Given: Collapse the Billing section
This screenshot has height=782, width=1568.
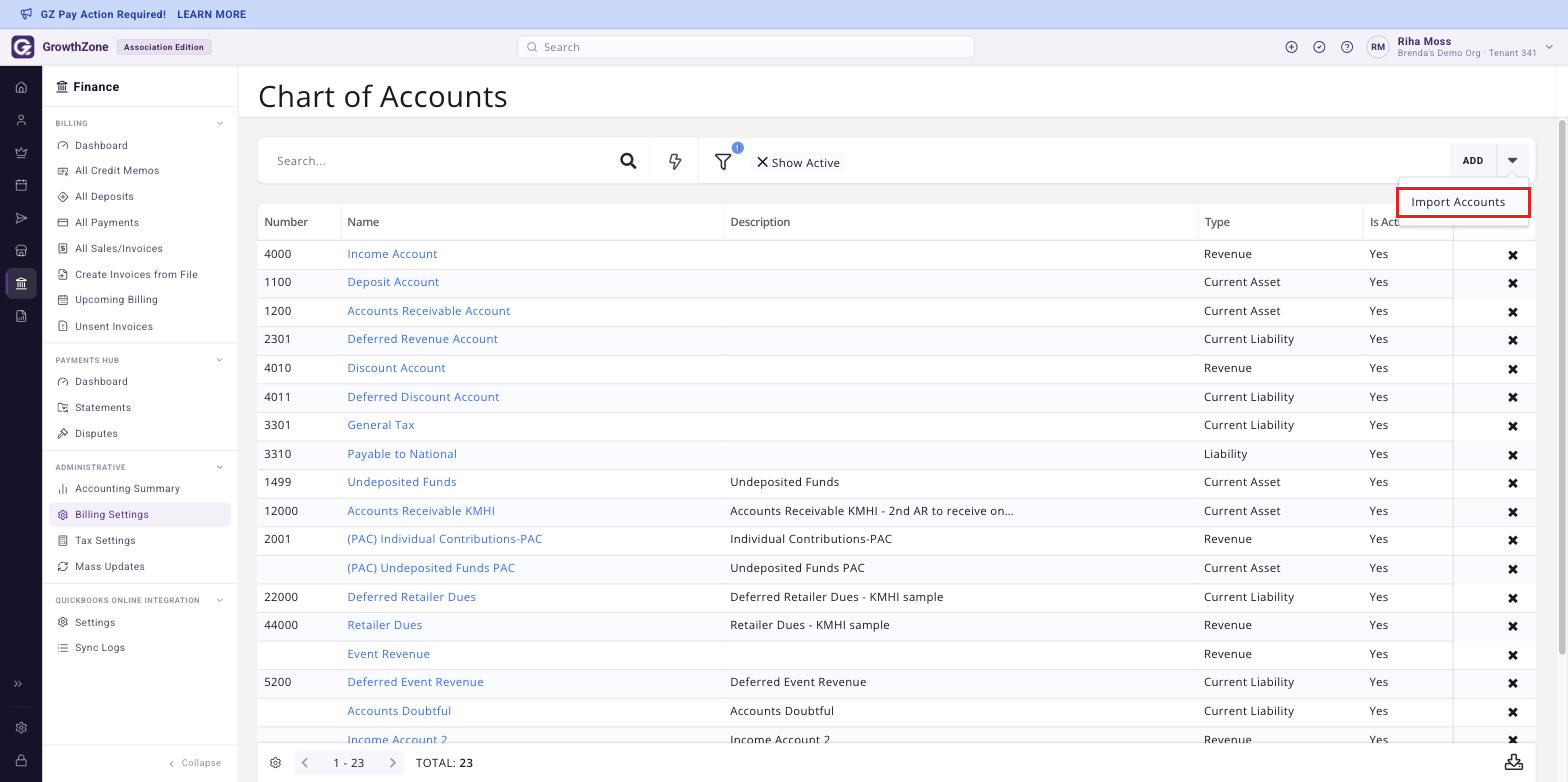Looking at the screenshot, I should [220, 124].
